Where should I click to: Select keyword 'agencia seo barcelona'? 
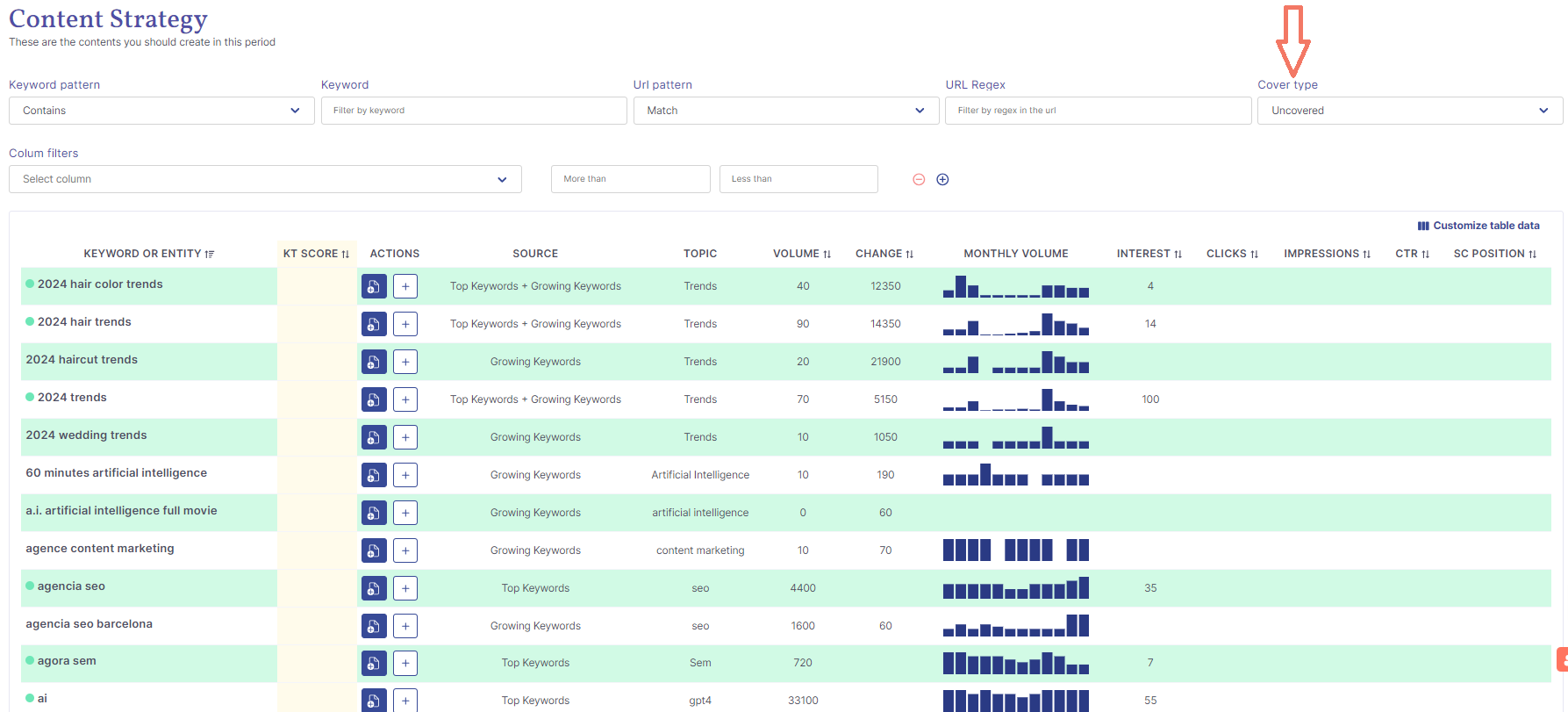[89, 624]
